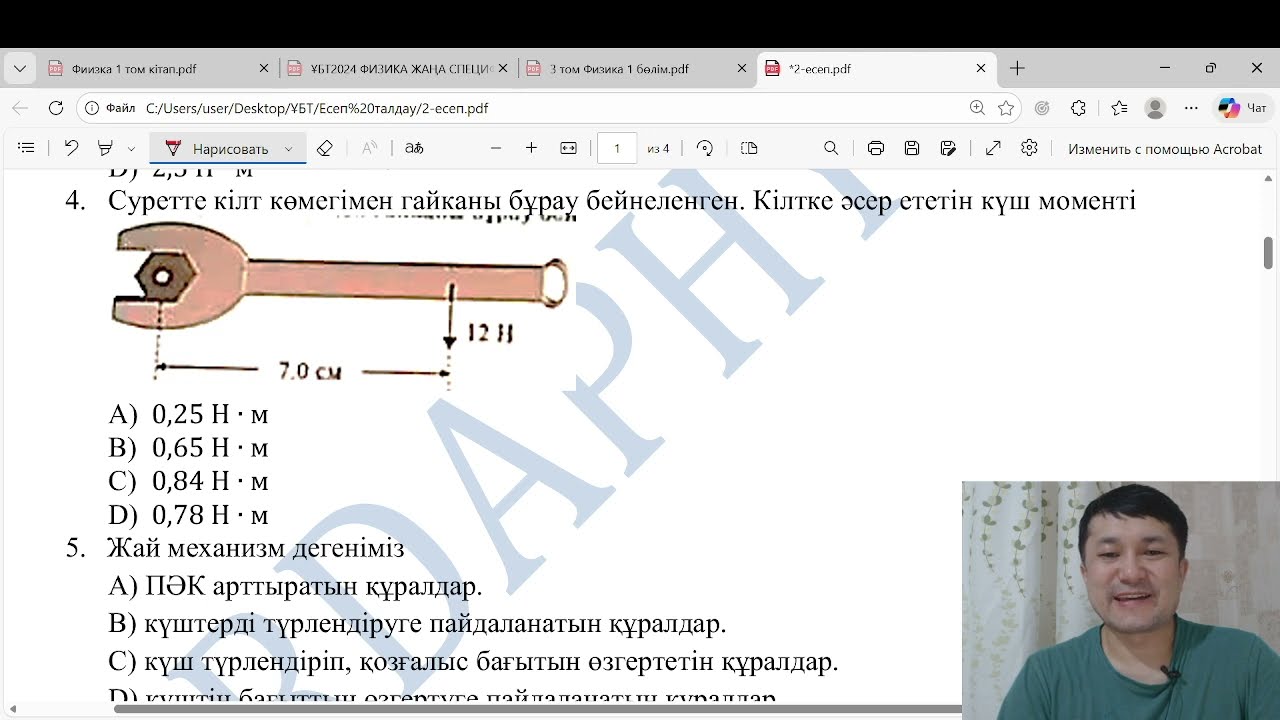Image resolution: width=1280 pixels, height=720 pixels.
Task: Switch to 3 том Физика 1 бөлім.pdf tab
Action: [620, 69]
